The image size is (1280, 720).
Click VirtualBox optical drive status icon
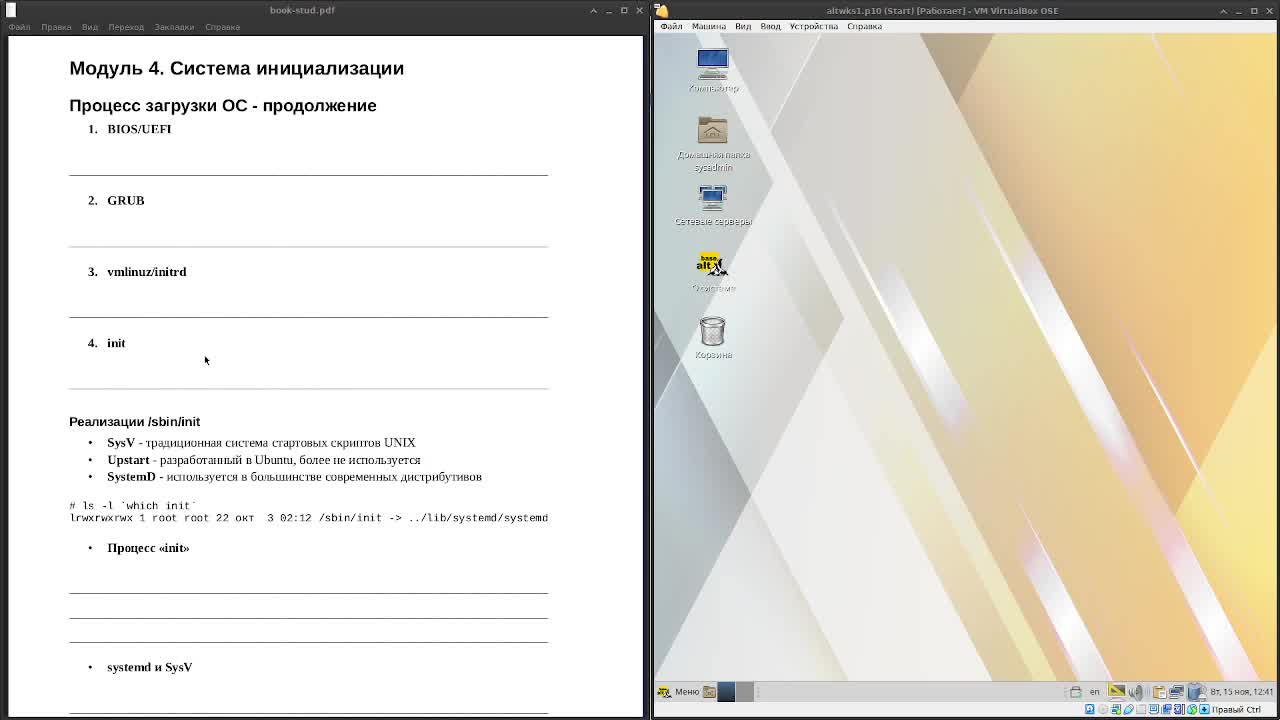(x=1103, y=710)
